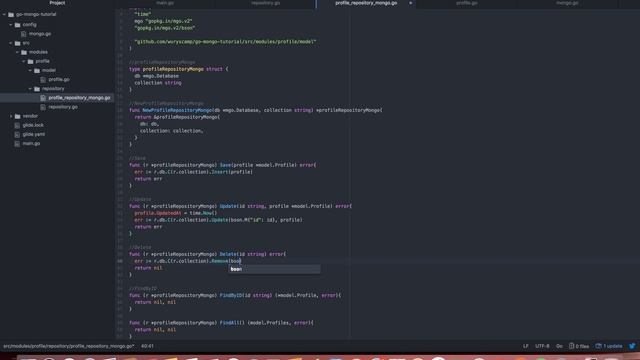Collapse the config folder arrow
Viewport: 640px width, 360px height.
(x=11, y=25)
